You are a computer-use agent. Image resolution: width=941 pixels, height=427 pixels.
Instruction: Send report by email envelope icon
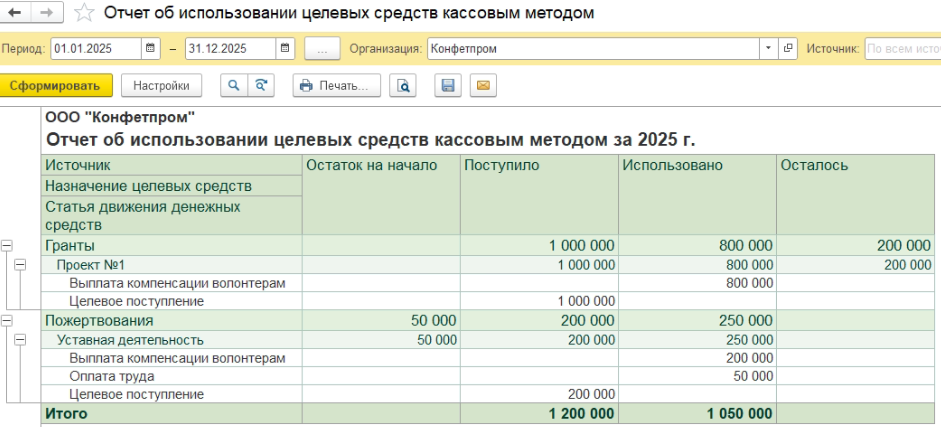coord(483,86)
